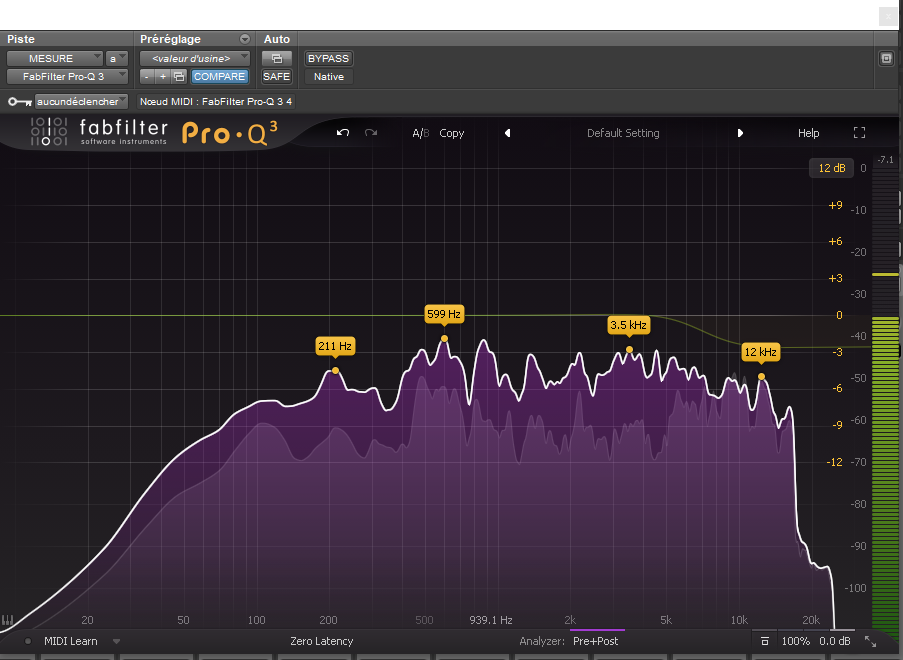The height and width of the screenshot is (660, 903).
Task: Enter full screen mode with corner-brackets icon
Action: click(x=859, y=133)
